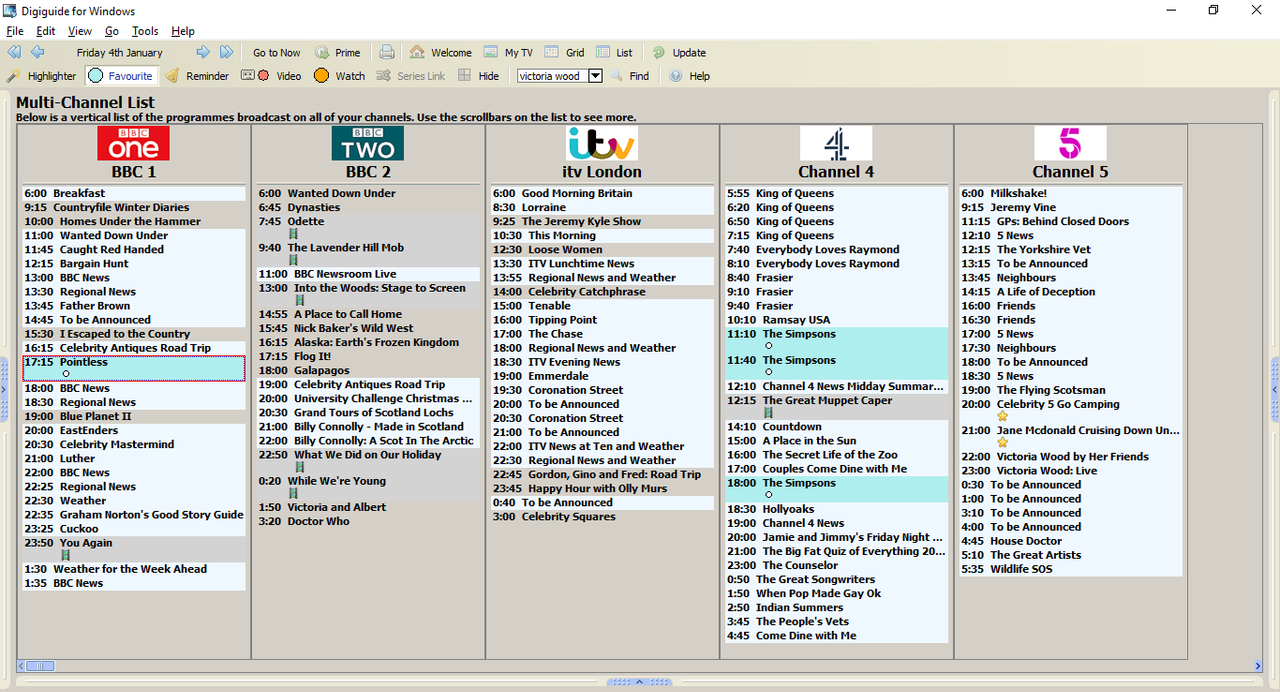Click the BBC One channel logo
The height and width of the screenshot is (692, 1280).
133,143
